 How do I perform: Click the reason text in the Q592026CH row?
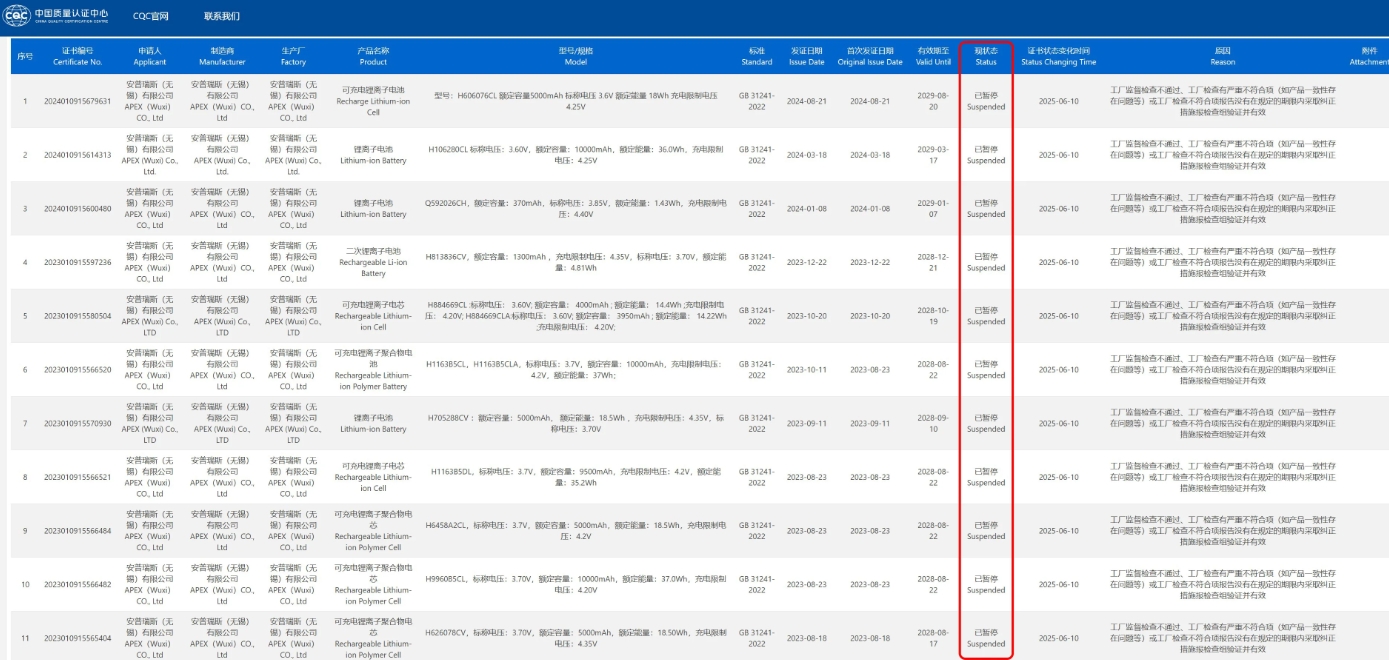pos(1222,209)
